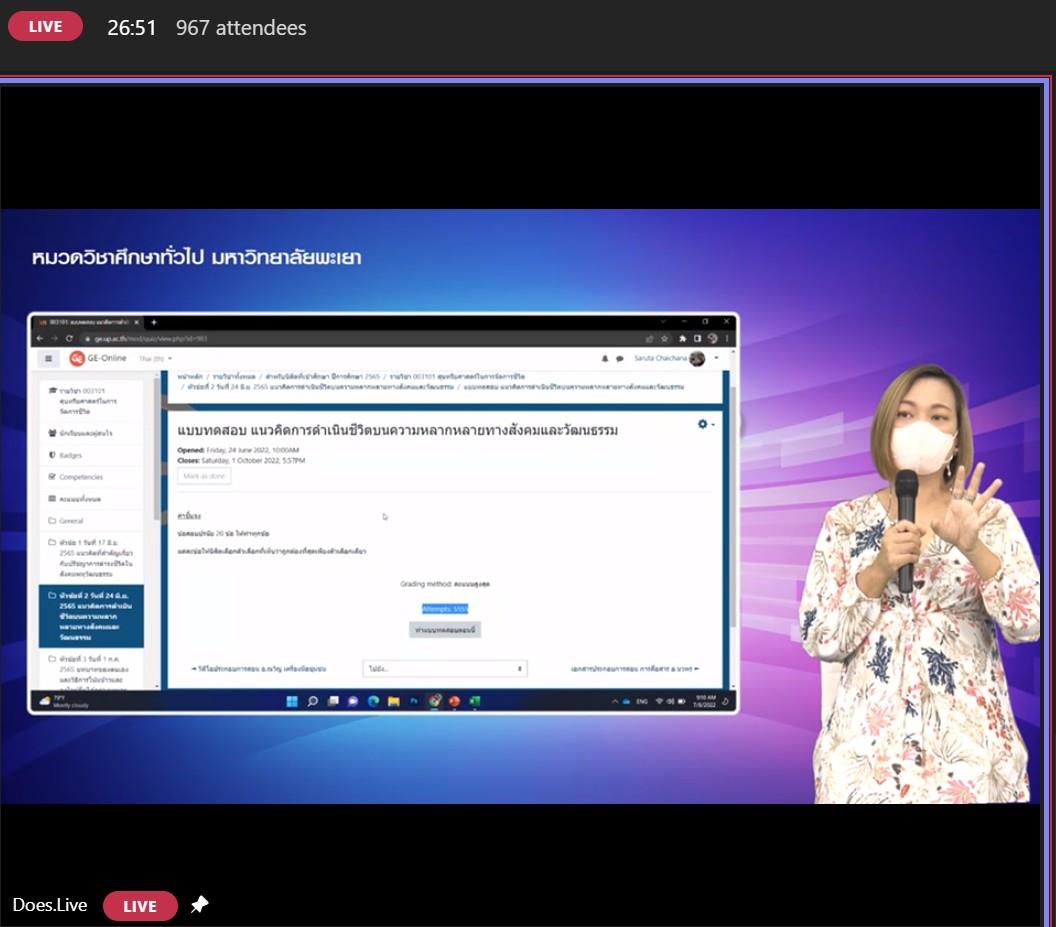
Task: Open the Saruta Chaichana user menu arrow
Action: point(716,358)
